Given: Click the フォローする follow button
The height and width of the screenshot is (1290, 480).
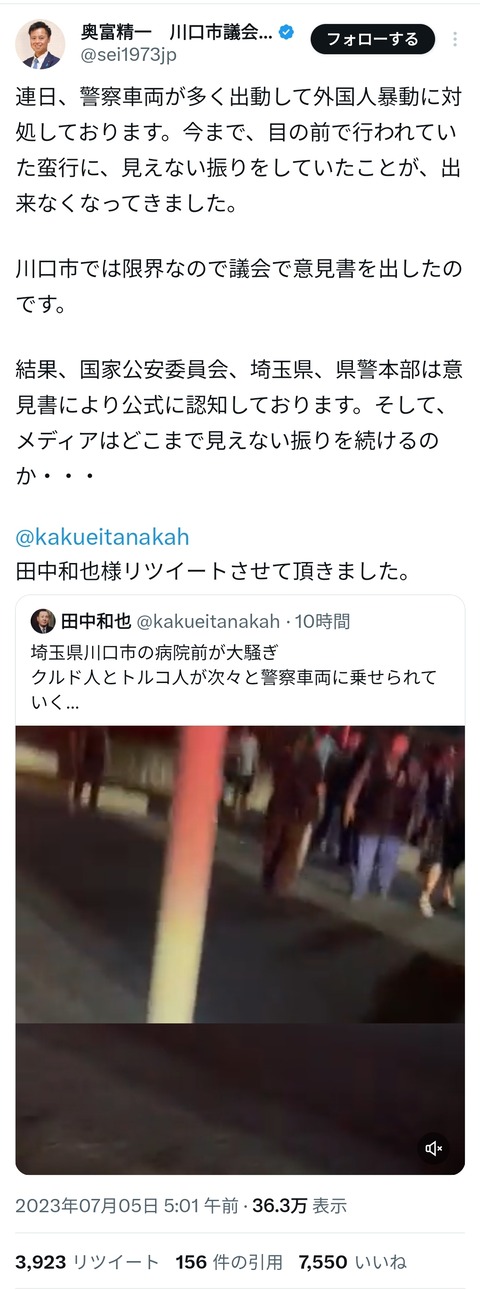Looking at the screenshot, I should point(373,39).
